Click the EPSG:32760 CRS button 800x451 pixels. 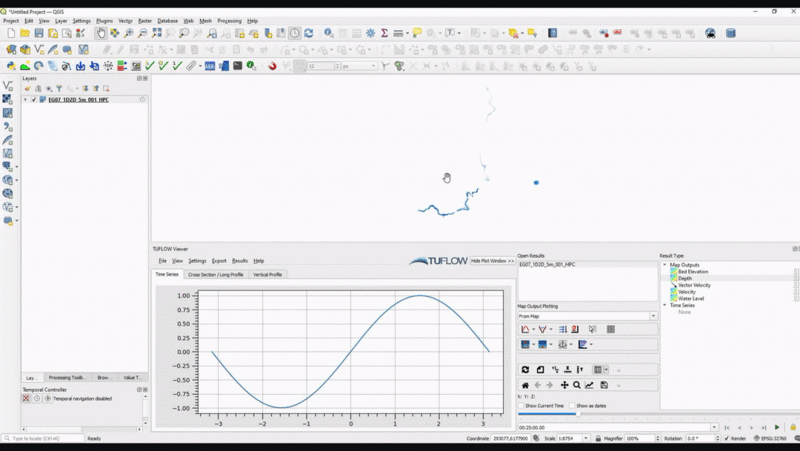(770, 438)
